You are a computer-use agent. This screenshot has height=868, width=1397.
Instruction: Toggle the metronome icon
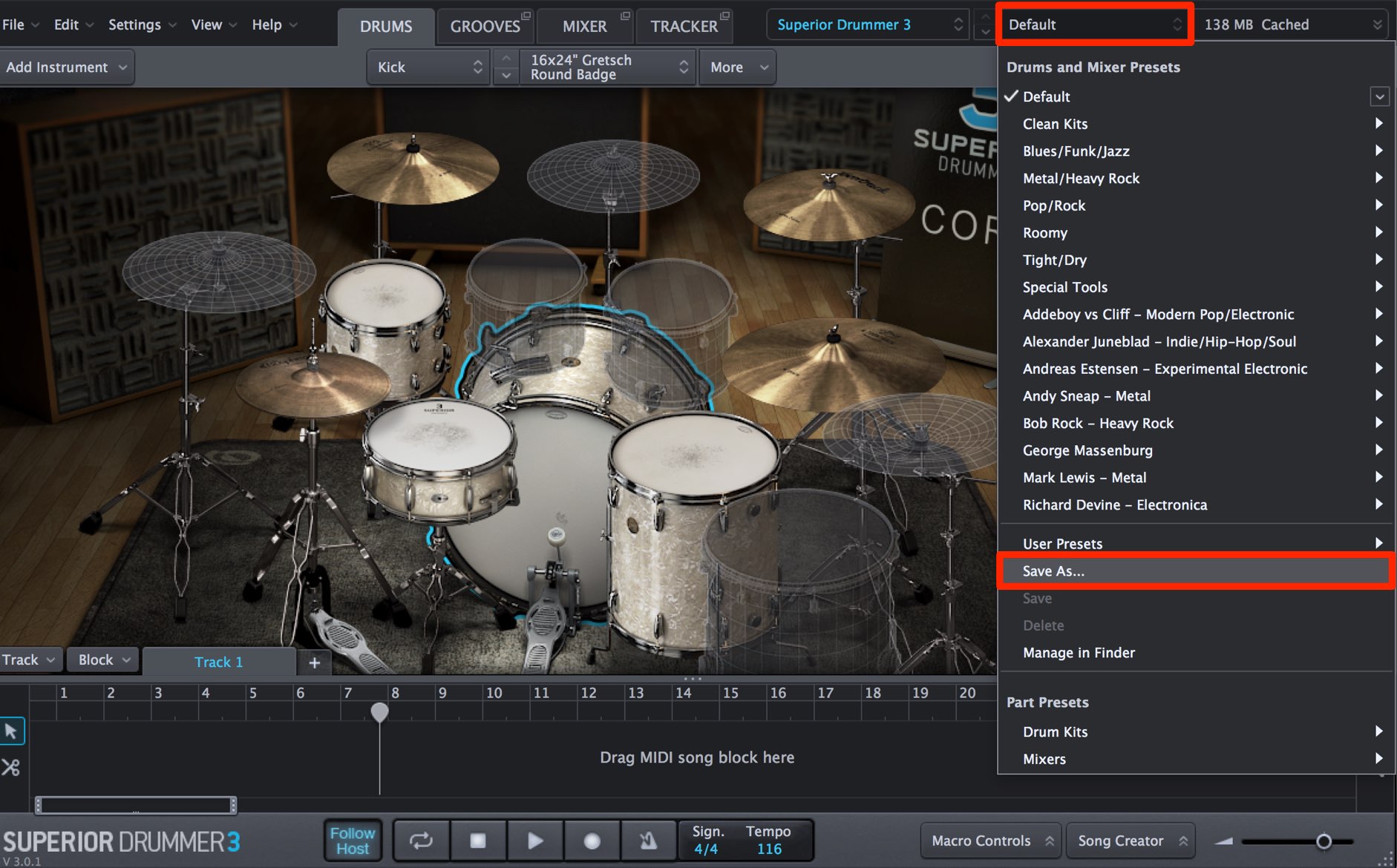tap(648, 841)
